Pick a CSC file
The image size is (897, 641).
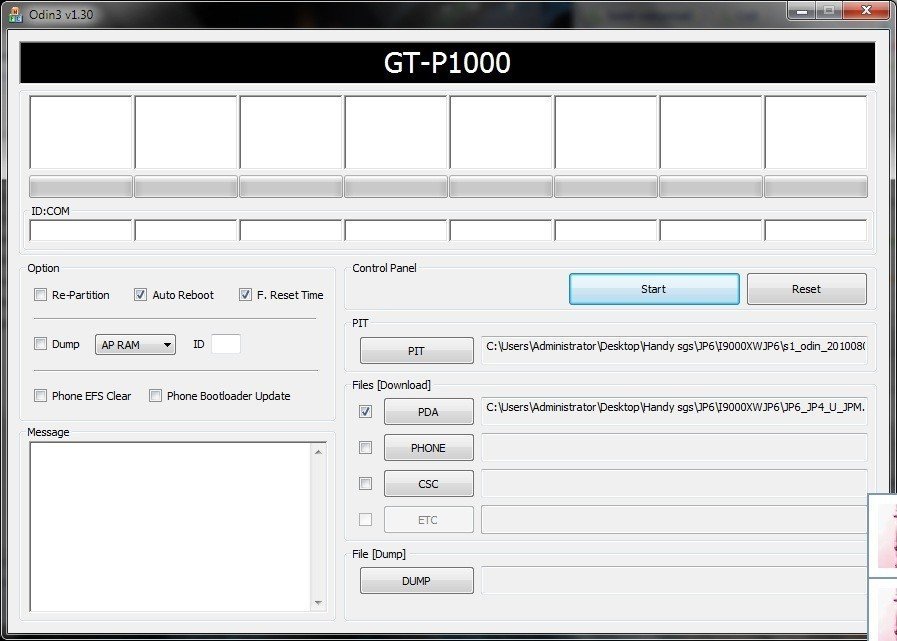(428, 484)
